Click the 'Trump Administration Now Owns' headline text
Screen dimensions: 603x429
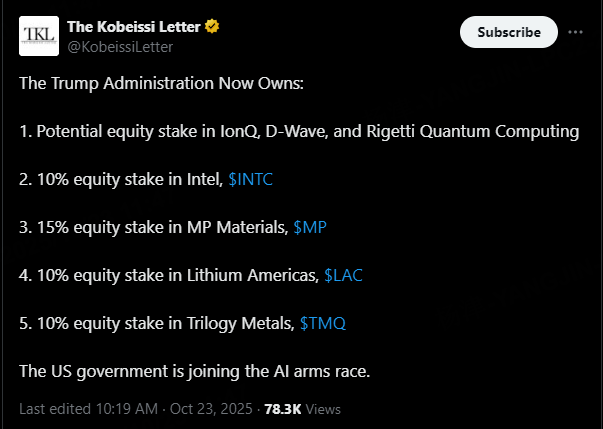[167, 83]
